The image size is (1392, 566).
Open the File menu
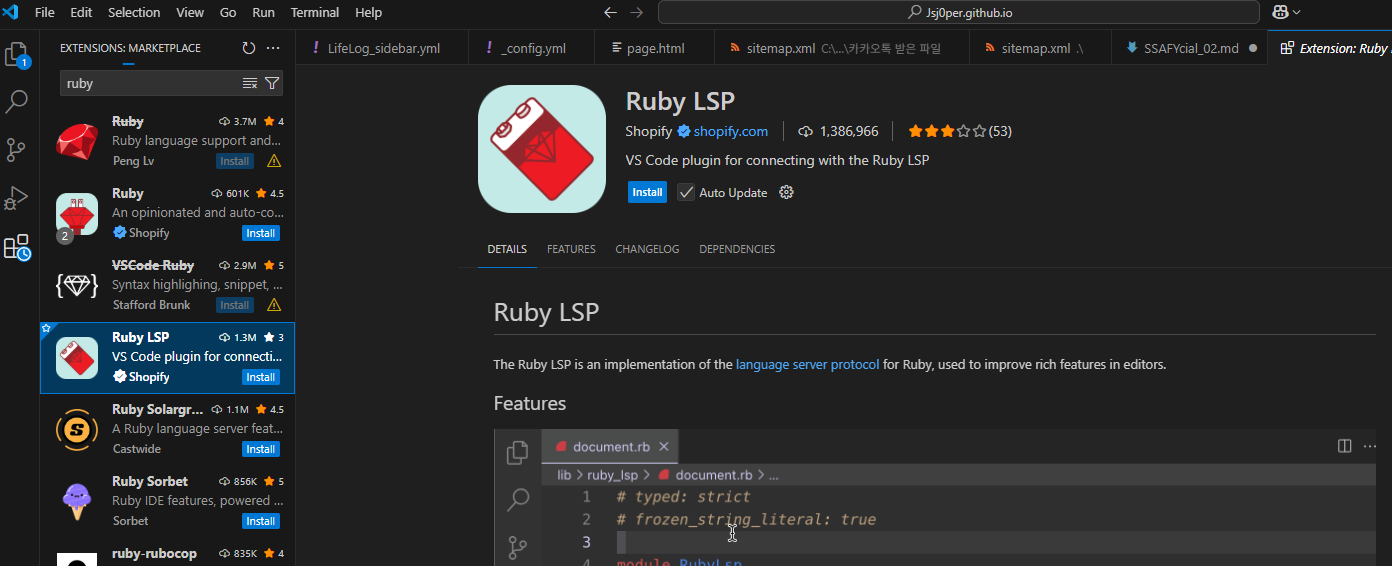tap(45, 13)
